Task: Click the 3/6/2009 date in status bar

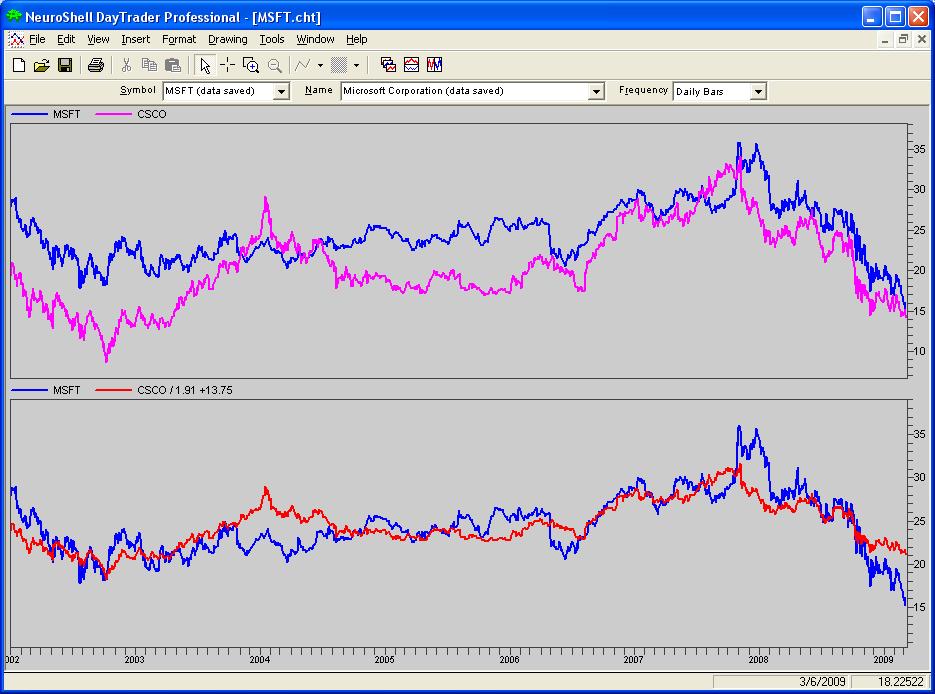Action: pos(822,681)
